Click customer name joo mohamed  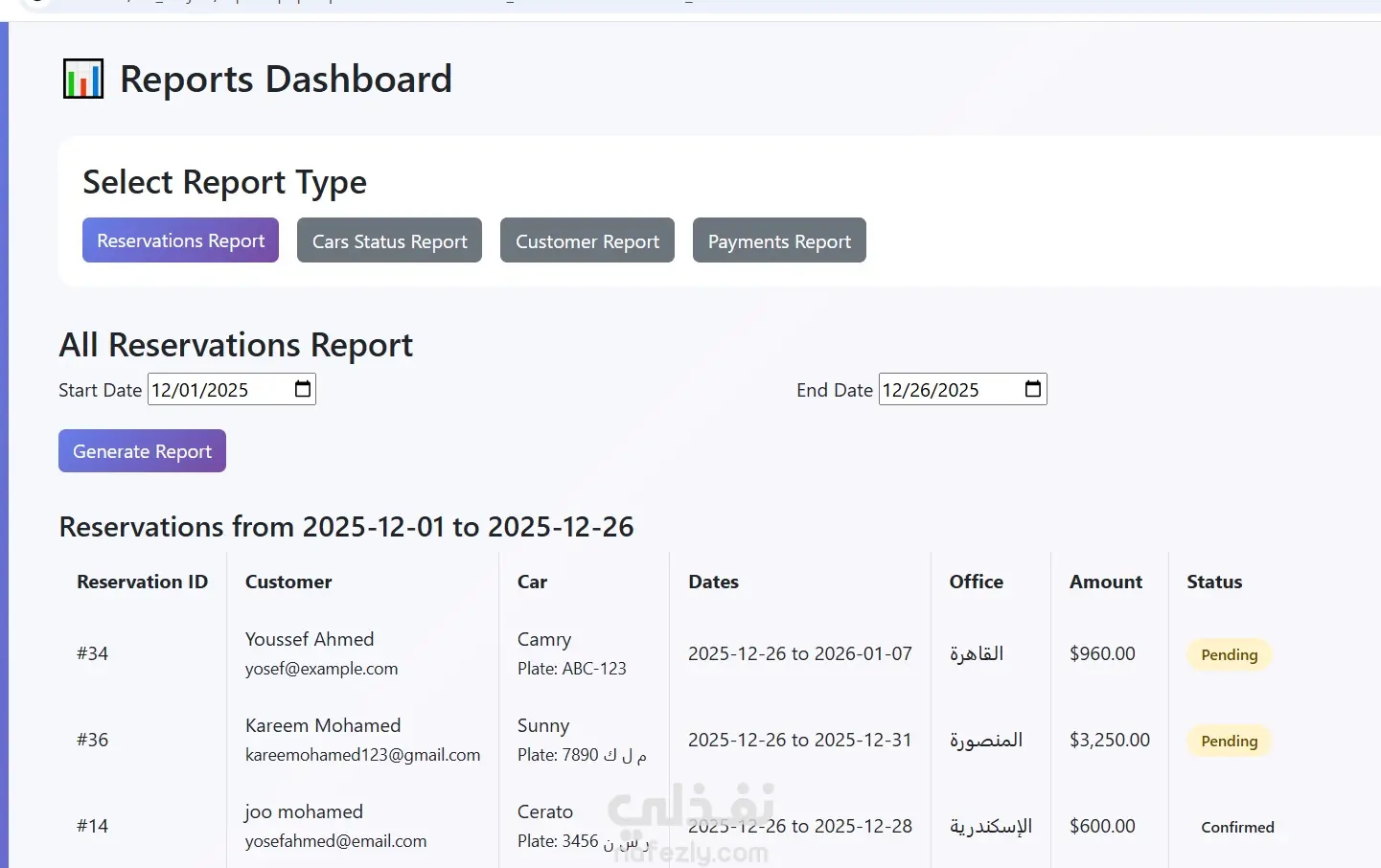[x=304, y=811]
